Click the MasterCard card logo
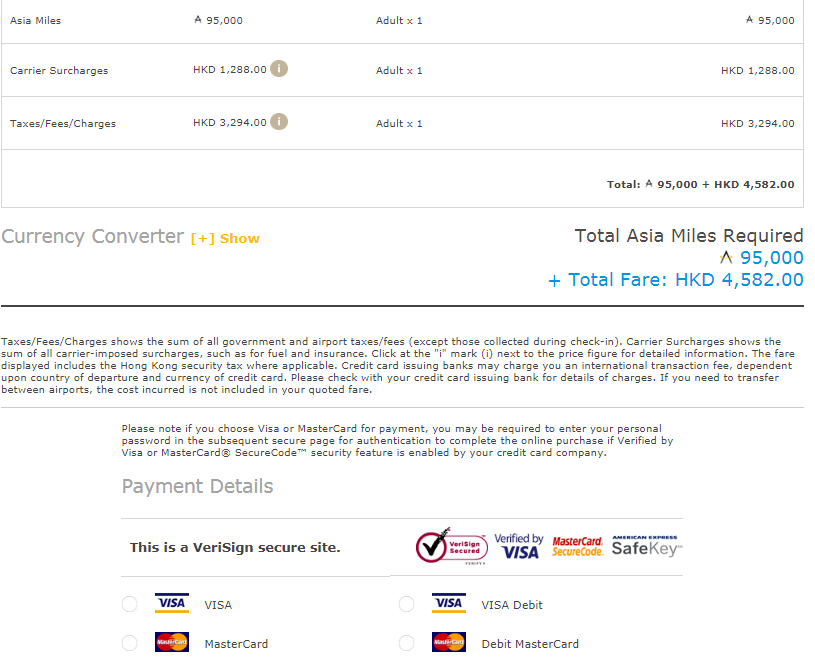This screenshot has width=815, height=665. [172, 643]
